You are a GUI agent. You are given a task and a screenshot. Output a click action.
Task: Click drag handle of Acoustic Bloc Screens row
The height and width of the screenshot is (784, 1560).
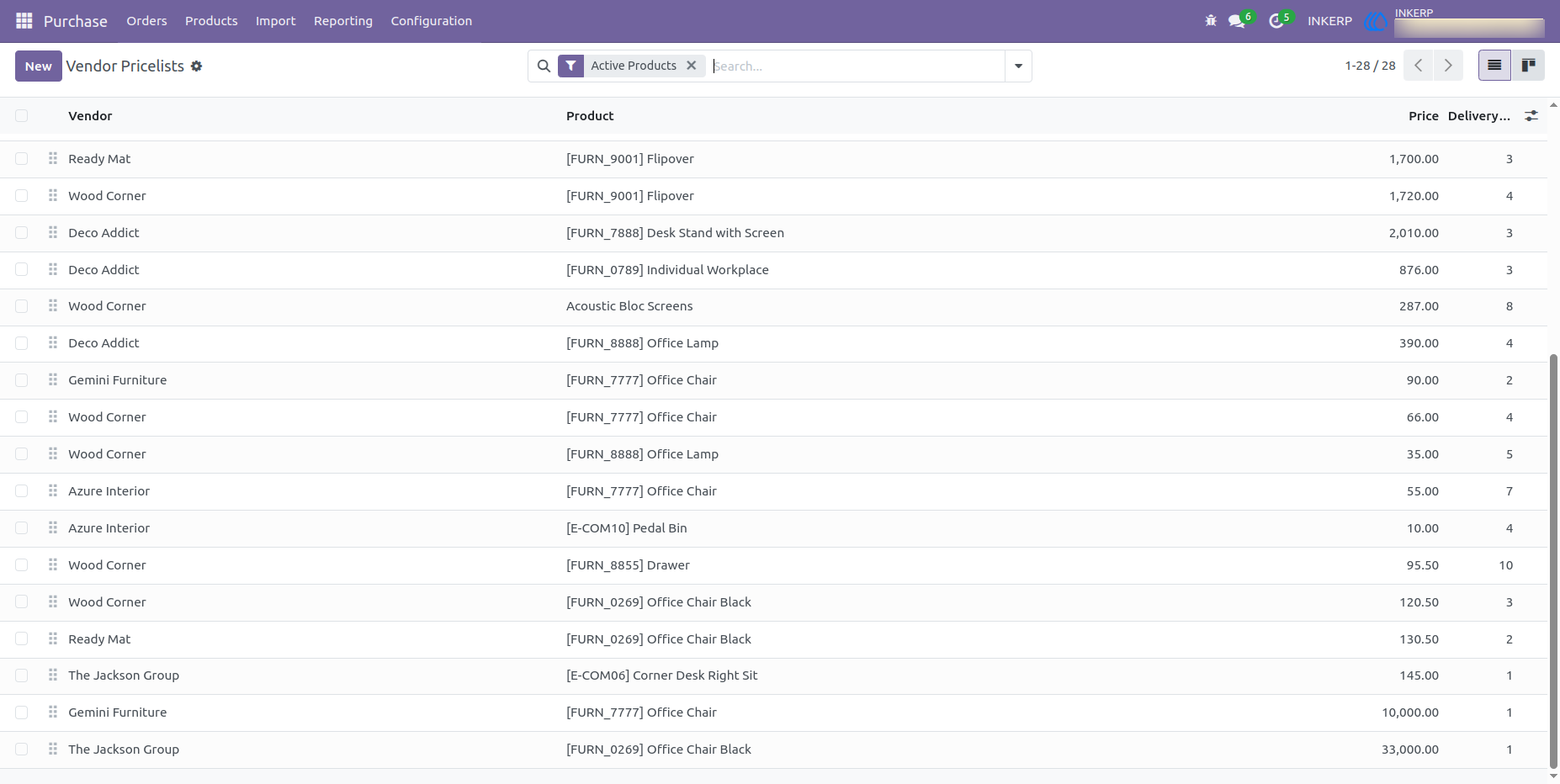point(53,305)
